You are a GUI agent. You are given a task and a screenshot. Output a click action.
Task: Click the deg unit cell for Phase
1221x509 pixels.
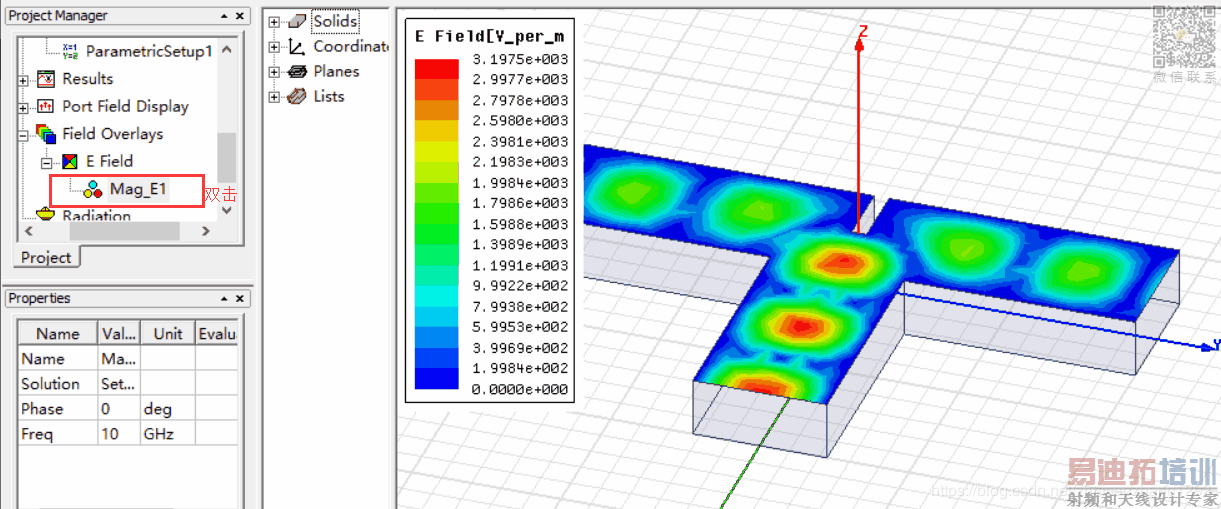(168, 409)
